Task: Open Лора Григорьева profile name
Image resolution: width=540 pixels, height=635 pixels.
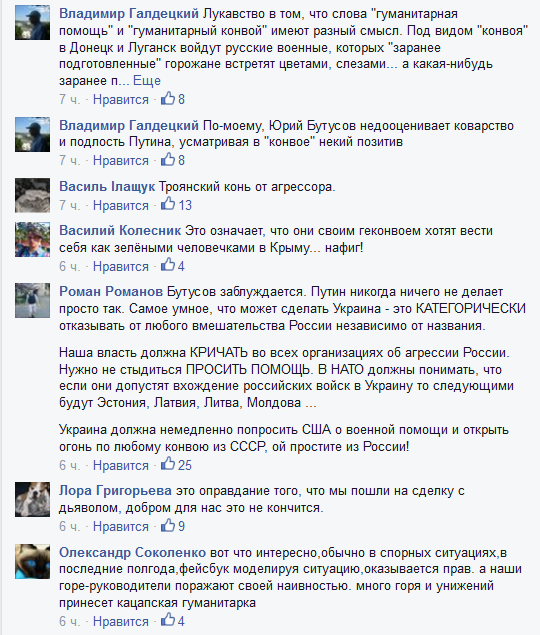Action: (x=115, y=491)
